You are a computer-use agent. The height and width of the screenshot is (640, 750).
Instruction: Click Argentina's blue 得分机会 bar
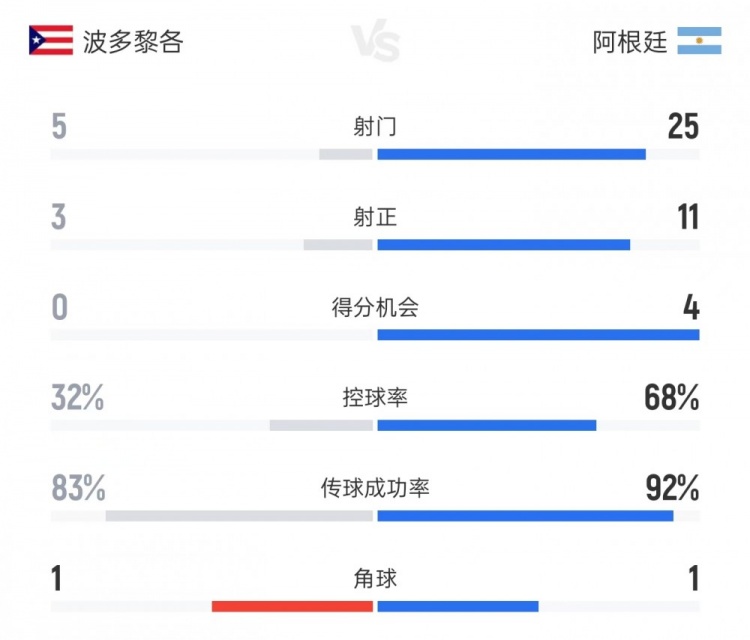click(x=538, y=335)
